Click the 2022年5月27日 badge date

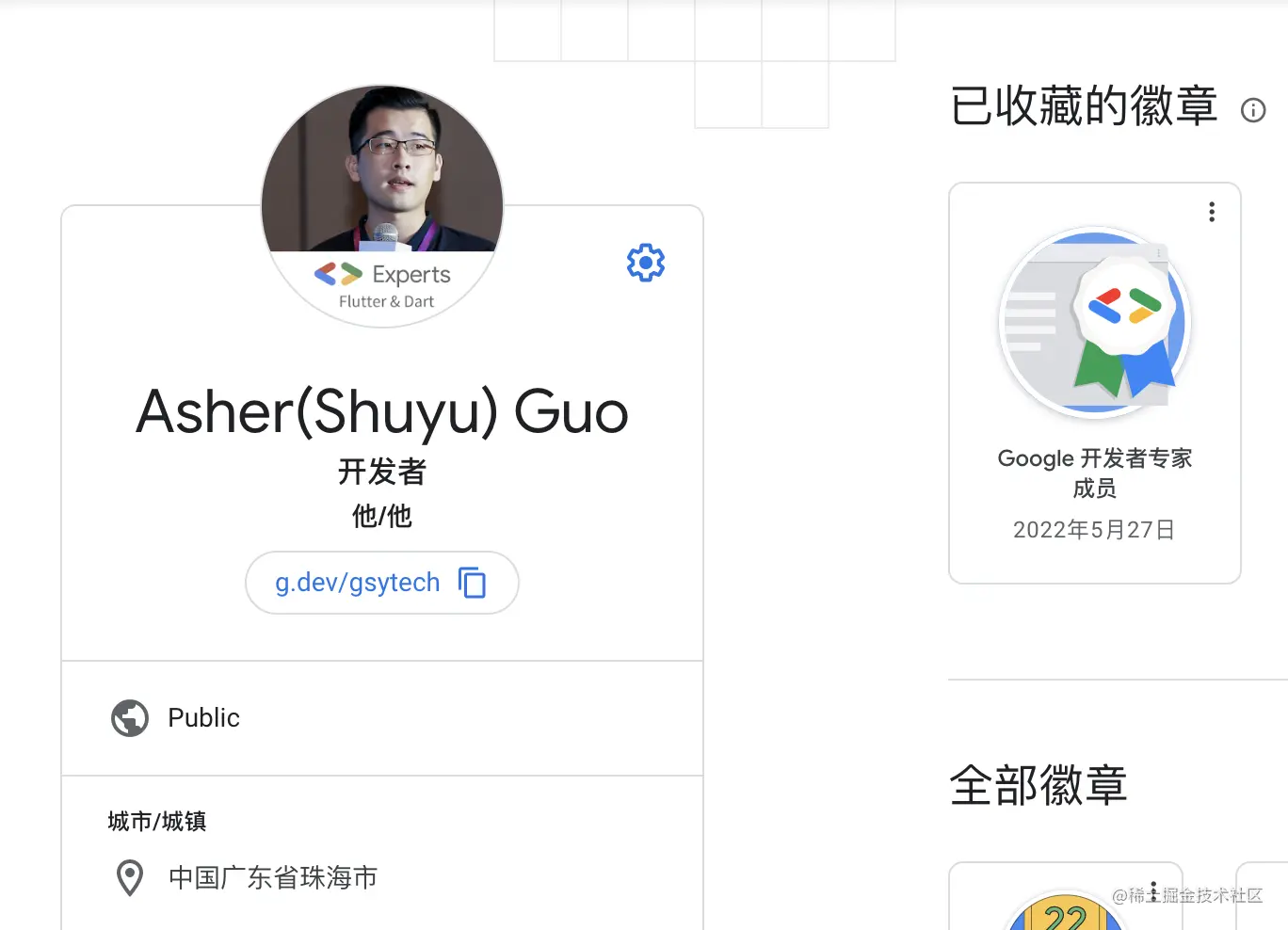(1094, 530)
